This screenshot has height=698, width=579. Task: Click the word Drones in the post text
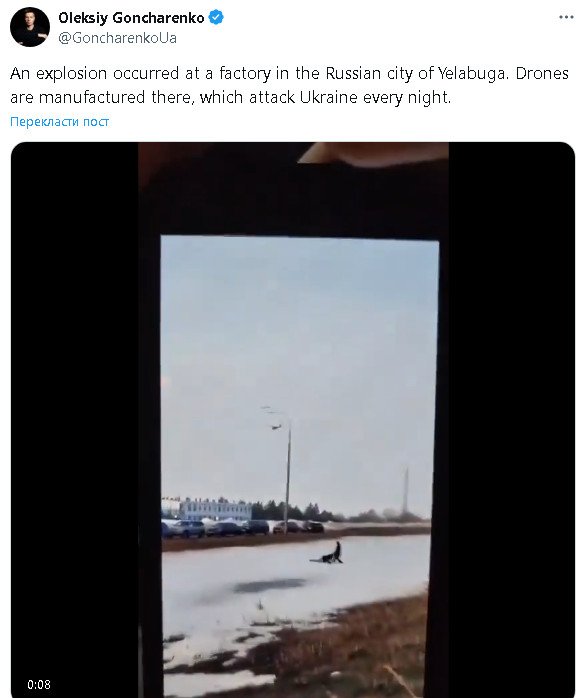tap(542, 73)
